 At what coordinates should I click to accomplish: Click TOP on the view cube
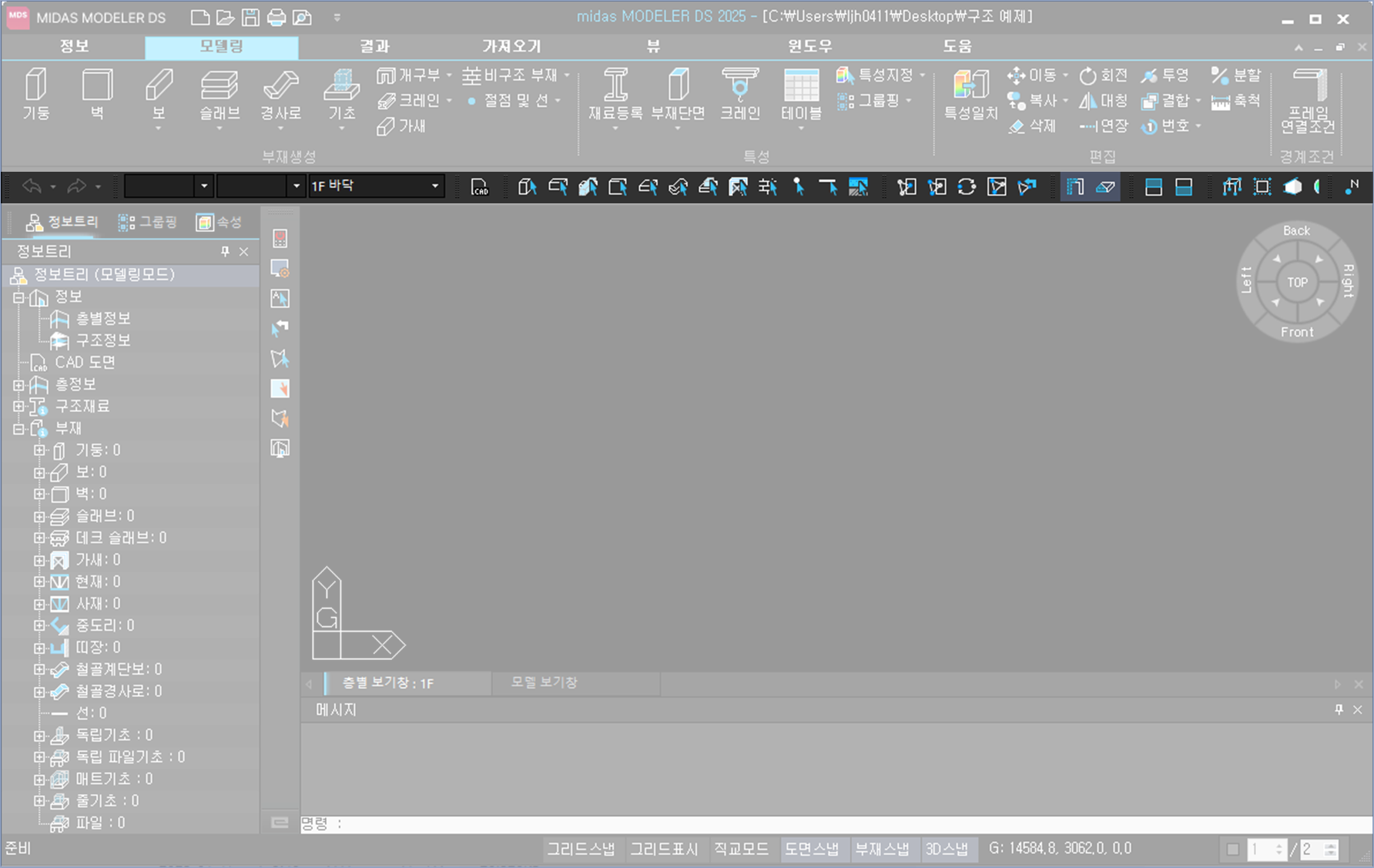(x=1297, y=283)
